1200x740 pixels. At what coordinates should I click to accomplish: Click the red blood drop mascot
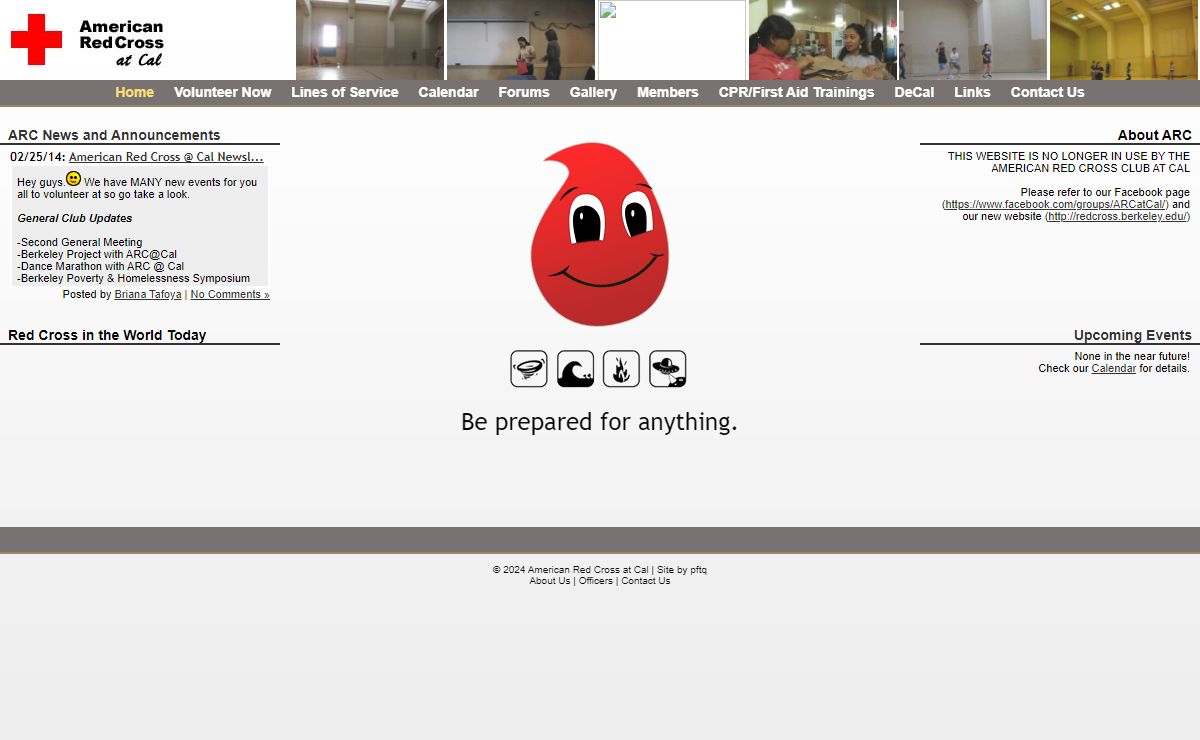[x=599, y=234]
